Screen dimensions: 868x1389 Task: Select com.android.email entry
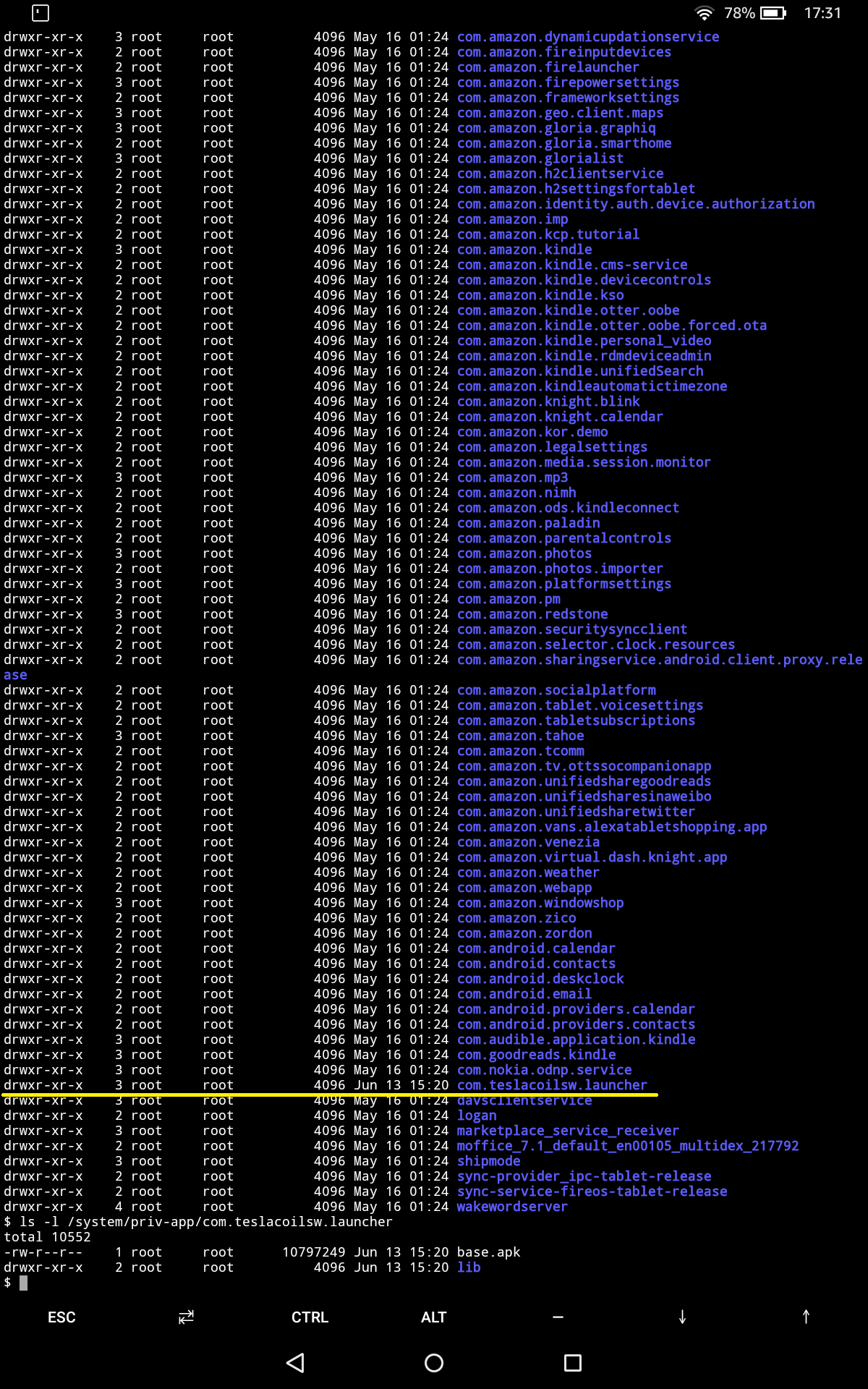point(524,994)
